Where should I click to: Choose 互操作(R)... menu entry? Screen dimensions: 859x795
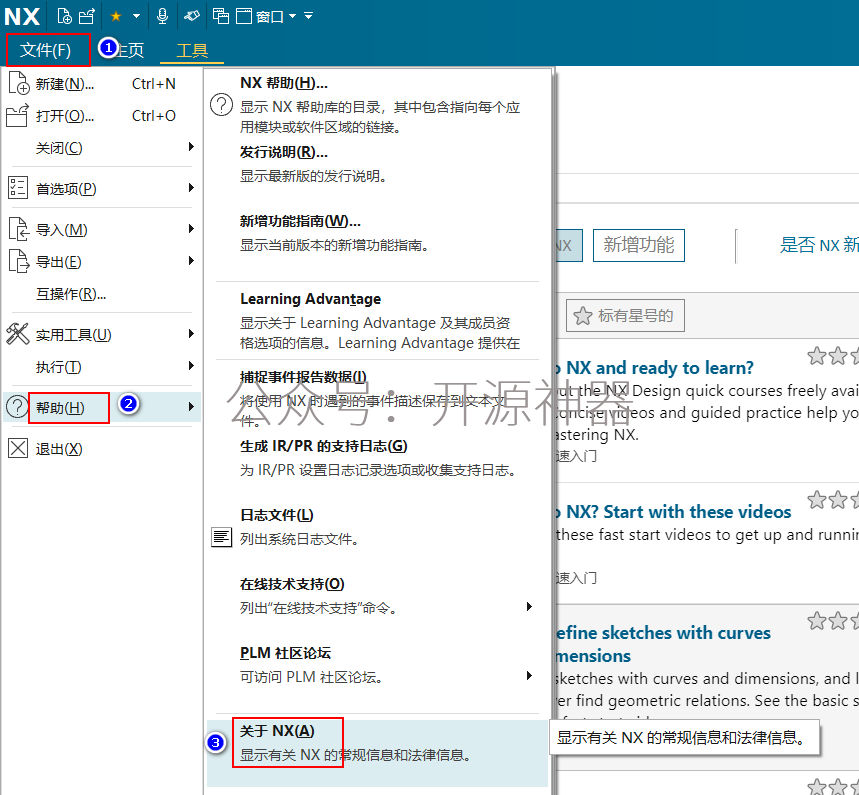point(101,294)
